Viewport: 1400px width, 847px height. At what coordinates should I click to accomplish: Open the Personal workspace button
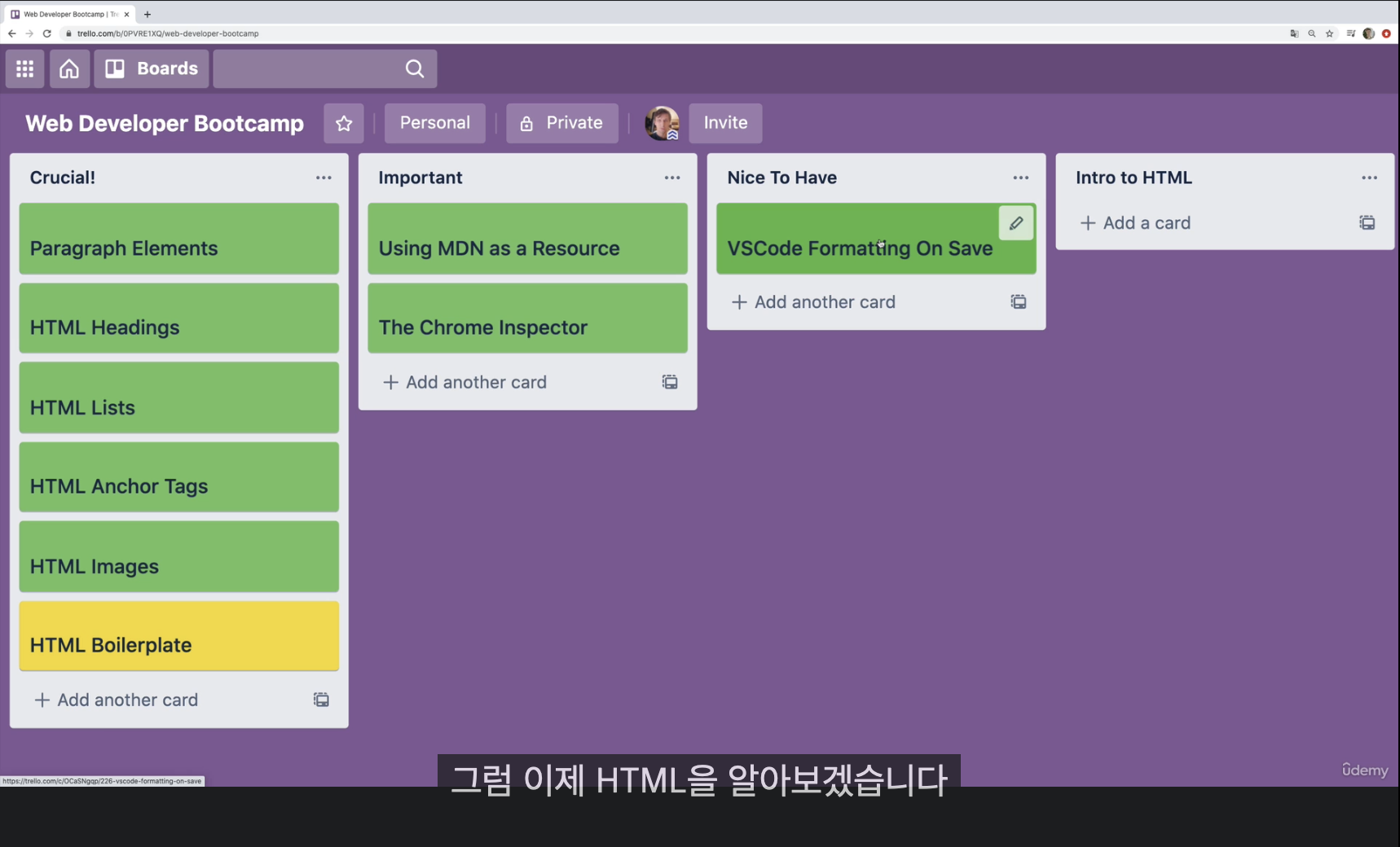[x=435, y=123]
